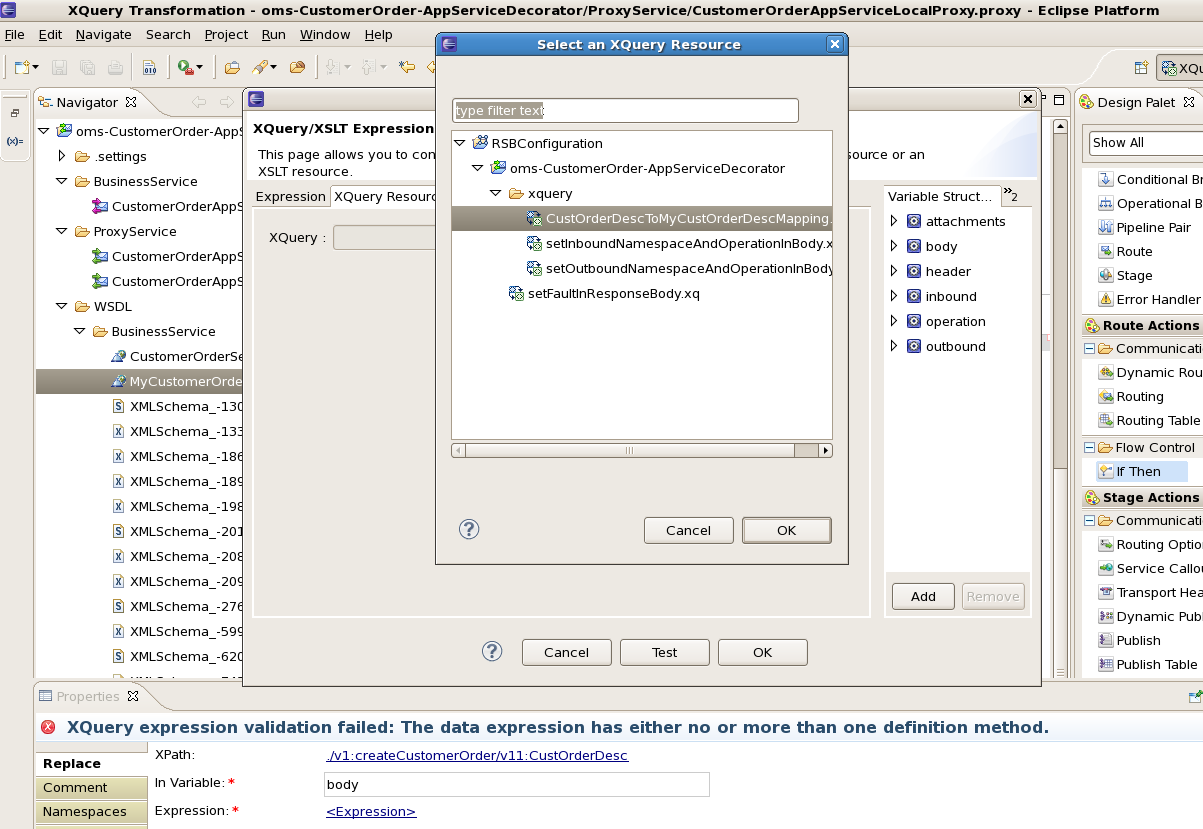Image resolution: width=1203 pixels, height=829 pixels.
Task: Open the Navigate menu
Action: pyautogui.click(x=104, y=34)
